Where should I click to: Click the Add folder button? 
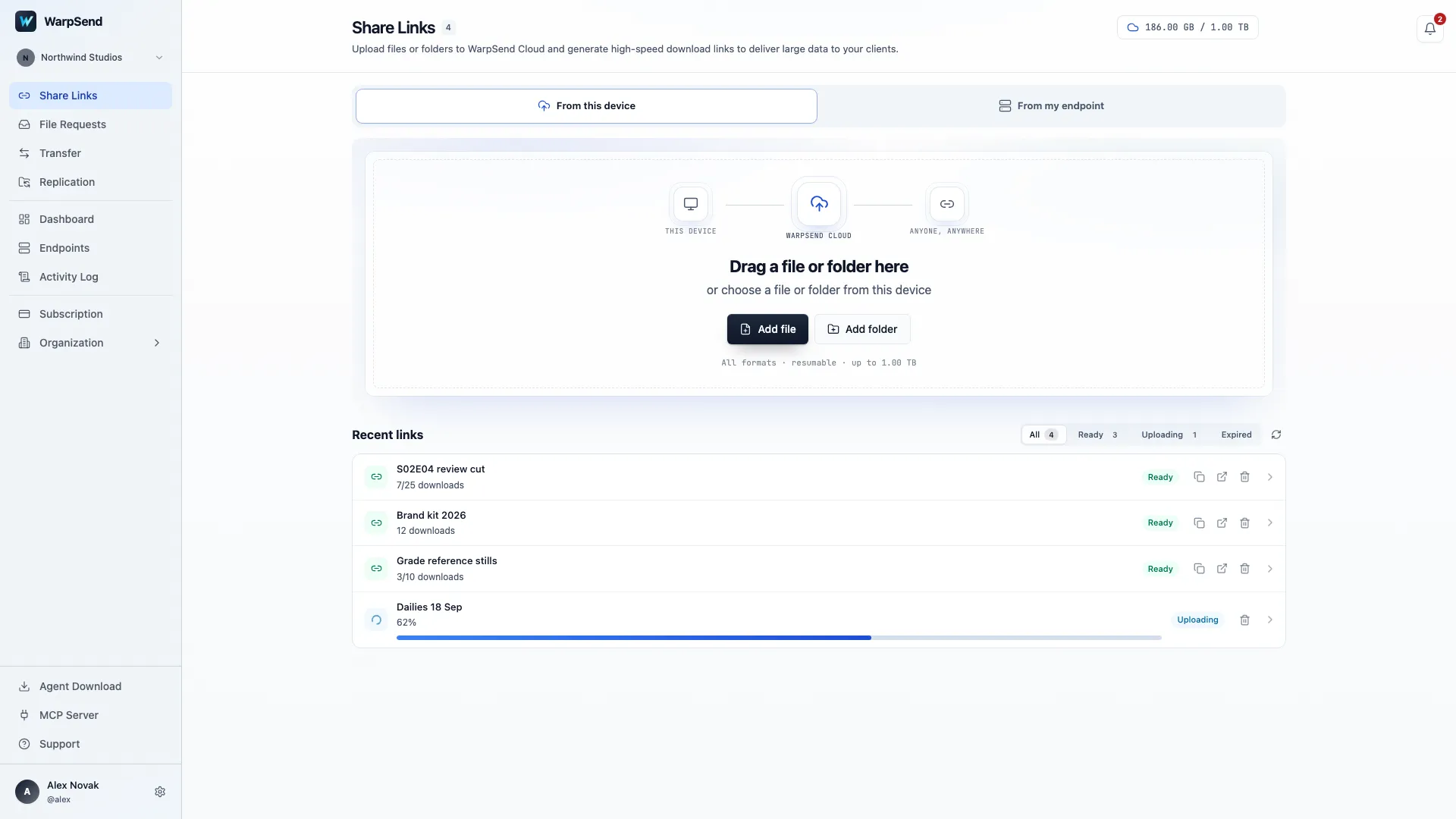[862, 329]
